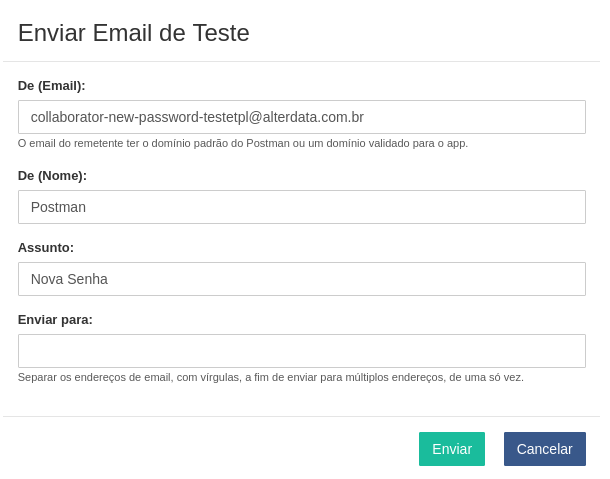Click the word "Teste" in the dialog heading
Screen dimensions: 610x479
coord(219,33)
